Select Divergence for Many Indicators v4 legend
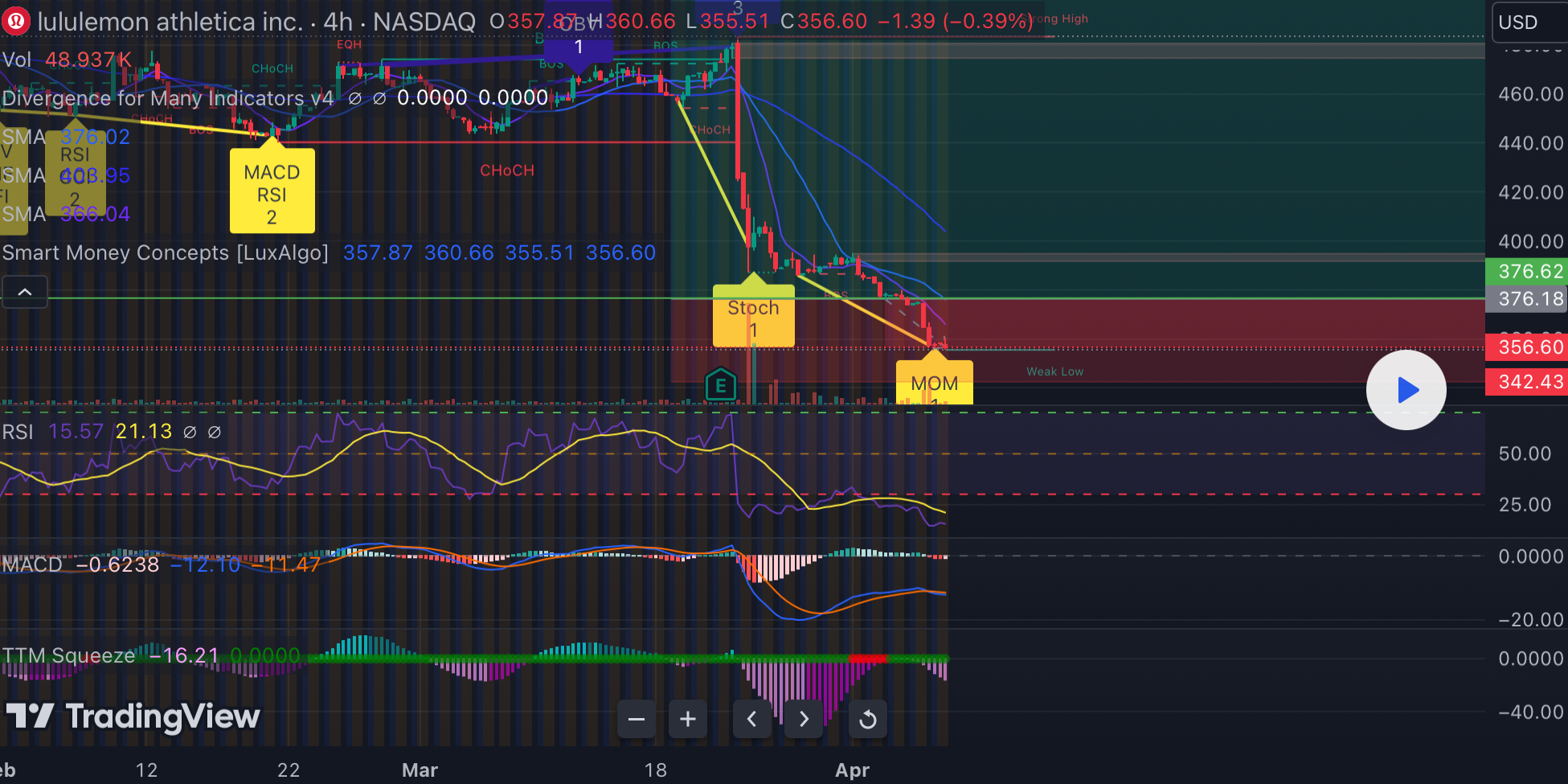Viewport: 1568px width, 784px height. pos(168,98)
